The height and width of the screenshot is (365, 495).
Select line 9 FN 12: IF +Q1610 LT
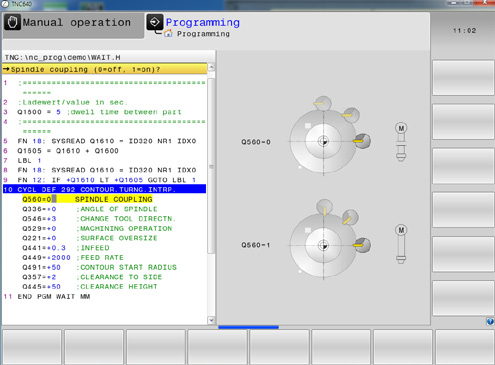coord(100,180)
